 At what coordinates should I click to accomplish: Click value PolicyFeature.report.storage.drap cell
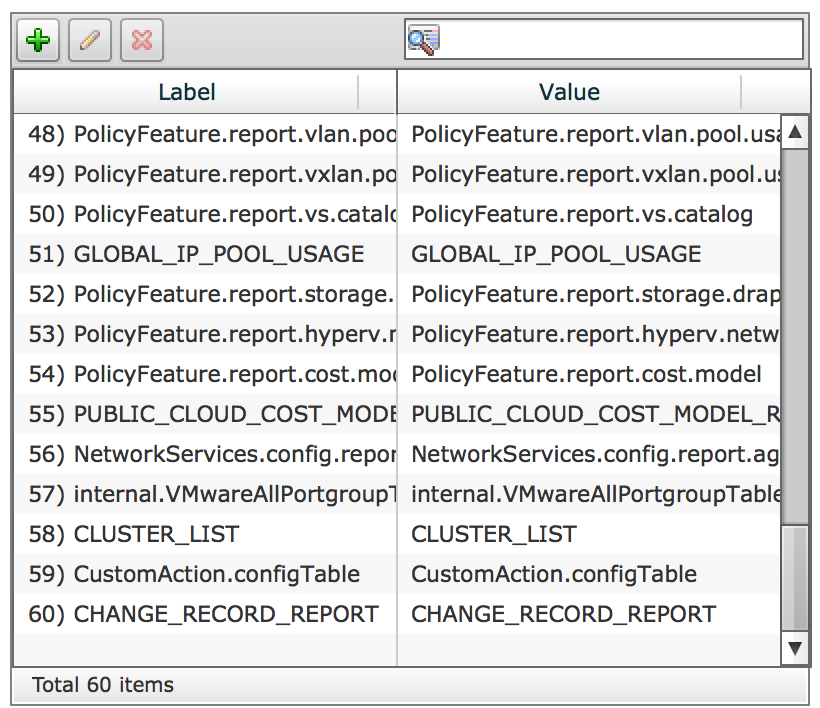589,294
